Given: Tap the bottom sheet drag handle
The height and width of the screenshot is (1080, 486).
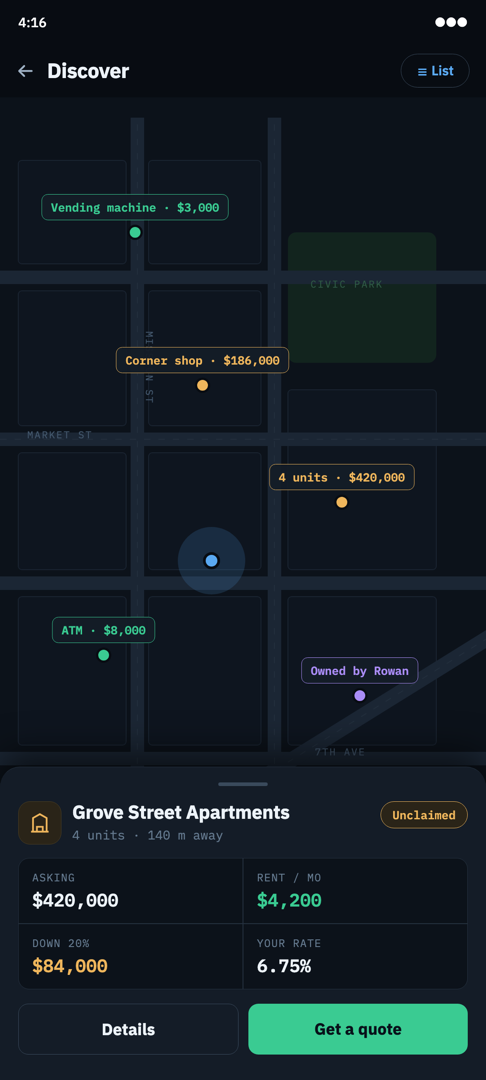Looking at the screenshot, I should 243,784.
